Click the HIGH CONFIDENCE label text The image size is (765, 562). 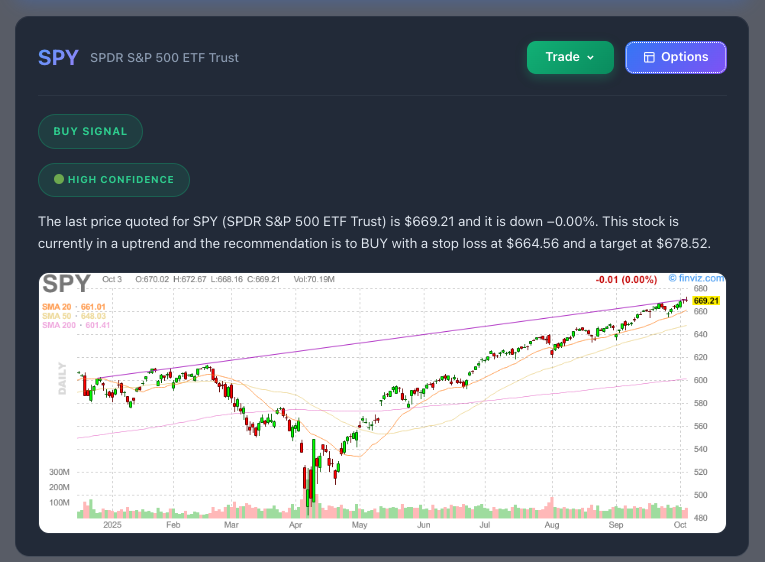pyautogui.click(x=121, y=180)
